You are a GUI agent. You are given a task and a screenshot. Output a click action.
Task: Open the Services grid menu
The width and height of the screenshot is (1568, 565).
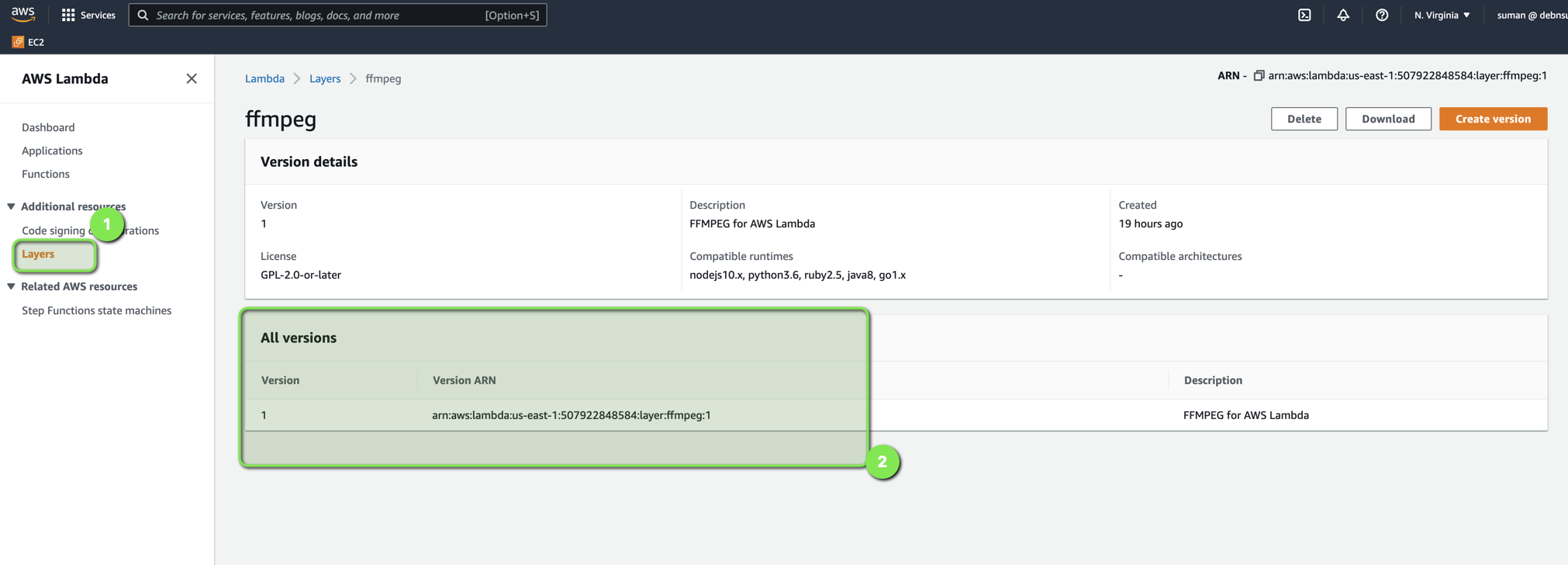click(x=68, y=15)
